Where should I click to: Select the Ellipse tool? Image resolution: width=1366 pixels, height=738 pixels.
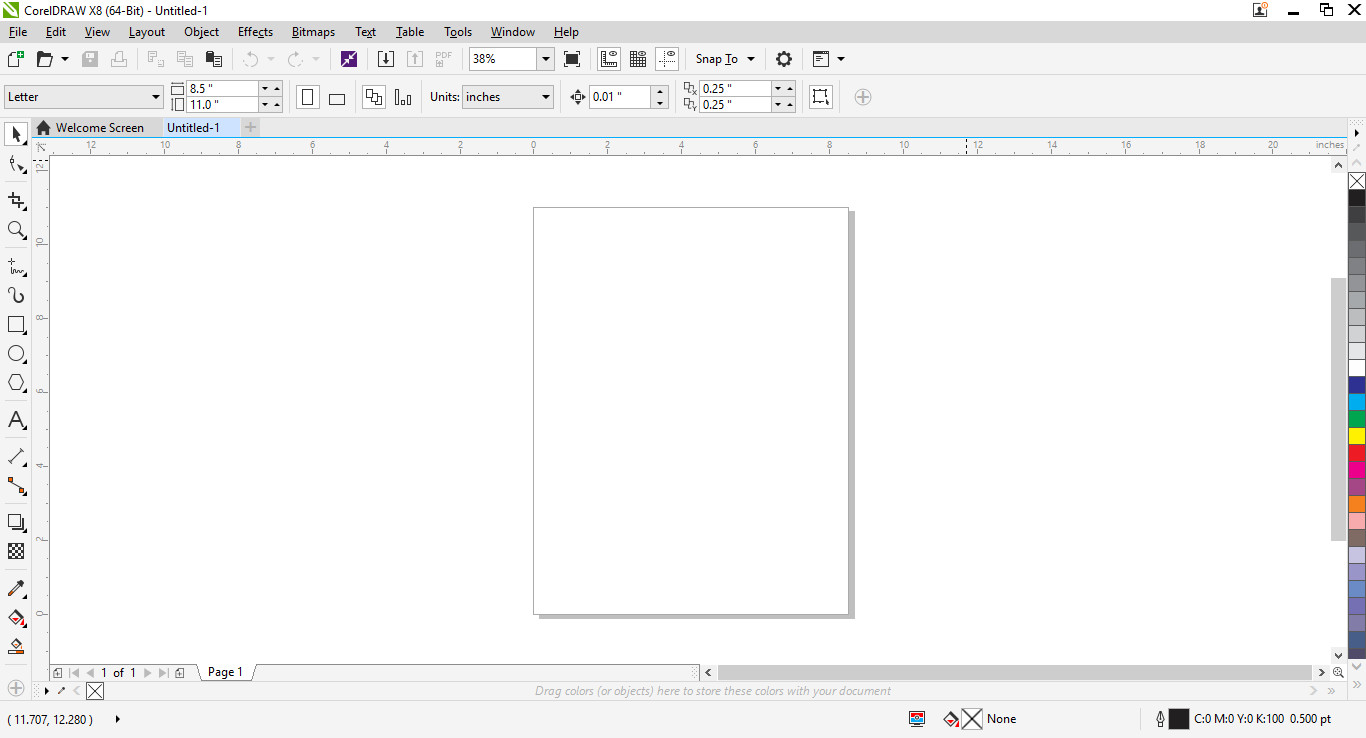coord(17,354)
